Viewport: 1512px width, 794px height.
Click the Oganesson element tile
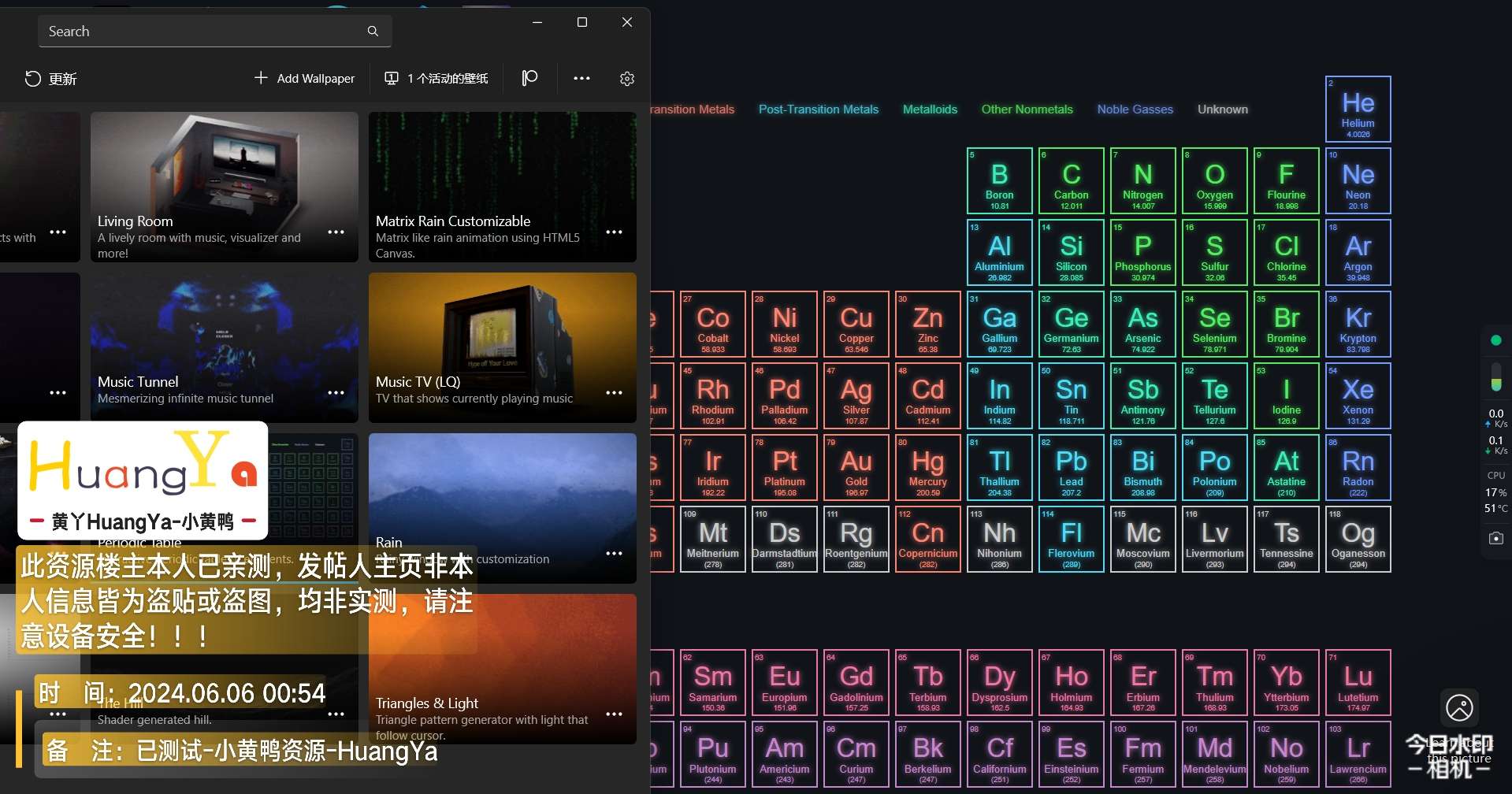click(x=1358, y=539)
